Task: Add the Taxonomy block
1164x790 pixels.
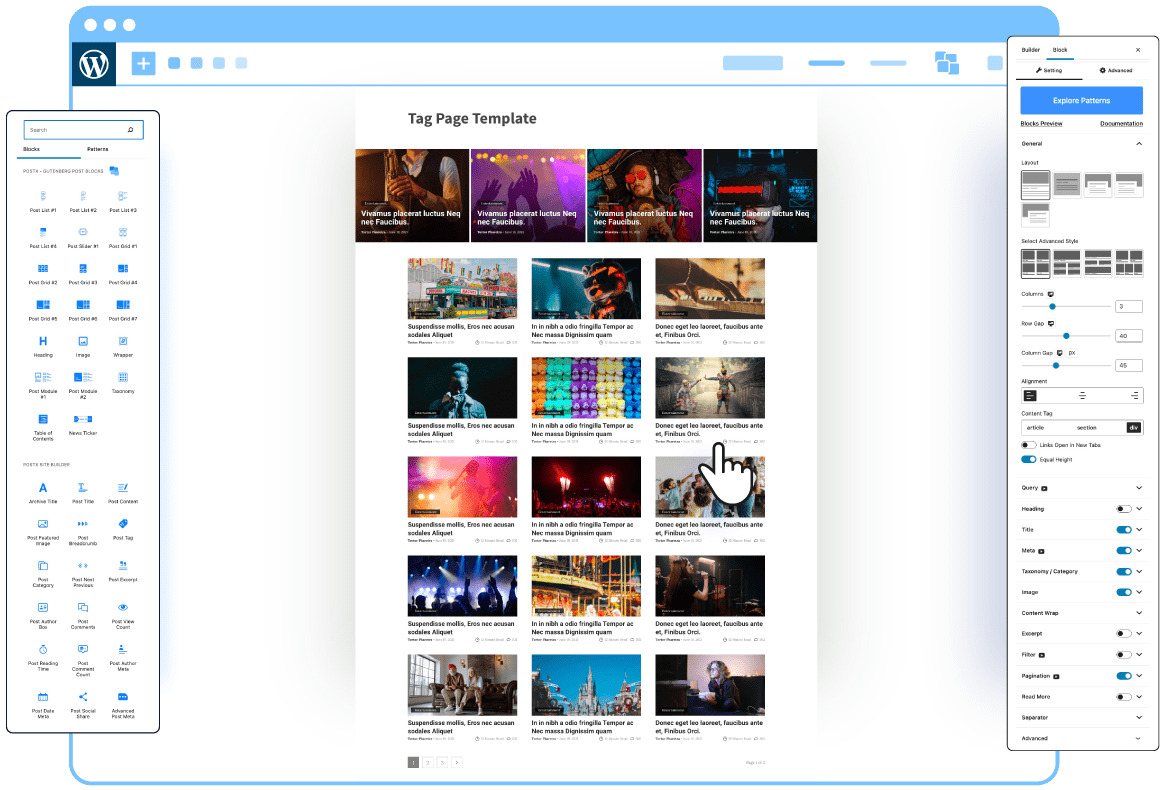Action: point(122,382)
